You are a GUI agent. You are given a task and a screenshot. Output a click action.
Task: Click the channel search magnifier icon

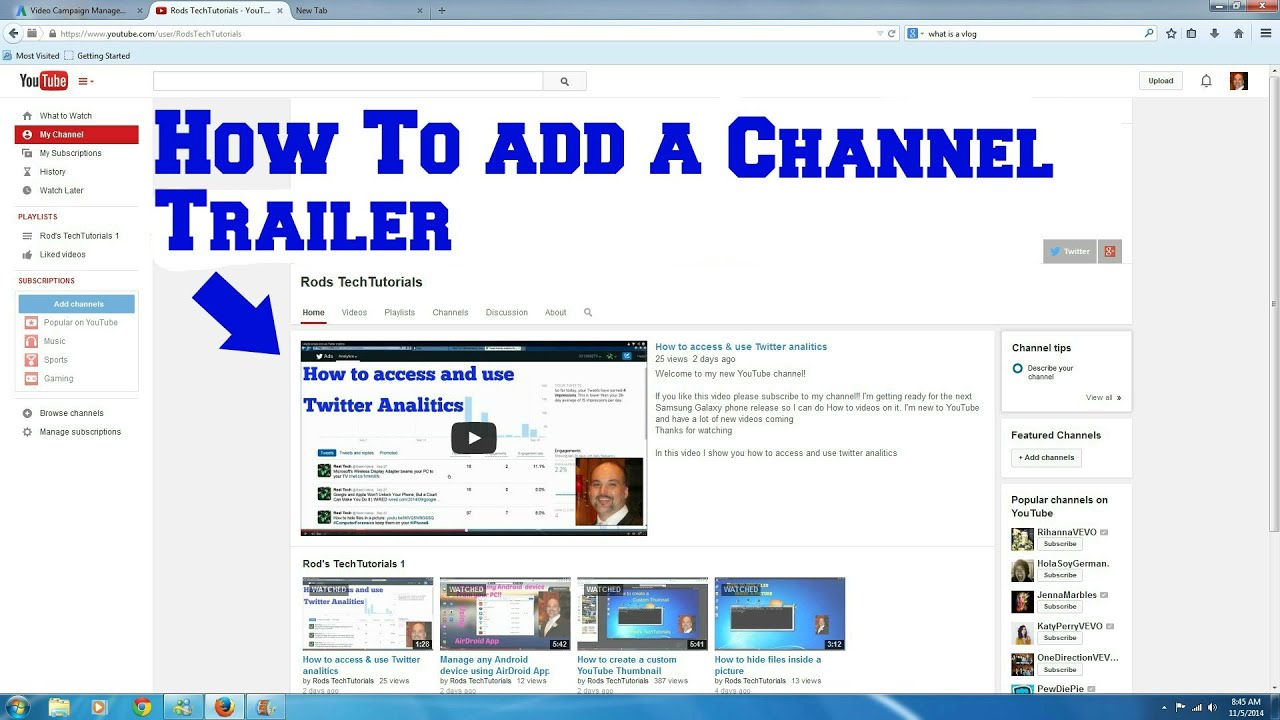click(x=588, y=312)
